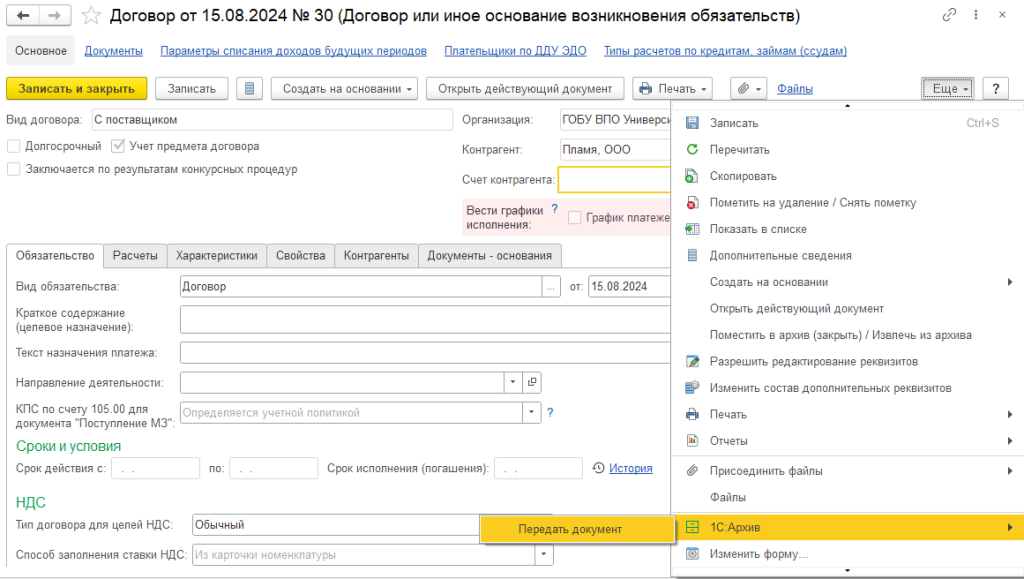Expand the Печать toolbar dropdown
Image resolution: width=1024 pixels, height=579 pixels.
point(672,89)
